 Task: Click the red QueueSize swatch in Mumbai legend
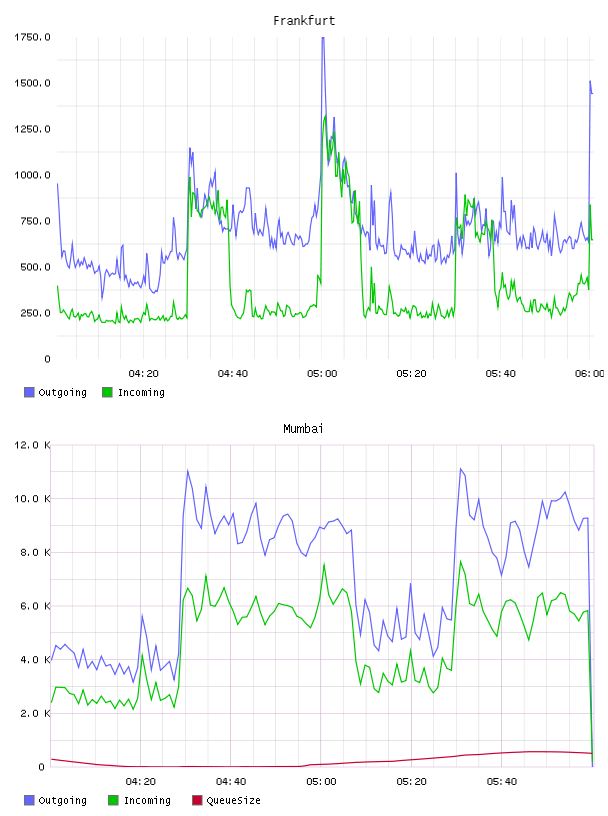click(197, 800)
